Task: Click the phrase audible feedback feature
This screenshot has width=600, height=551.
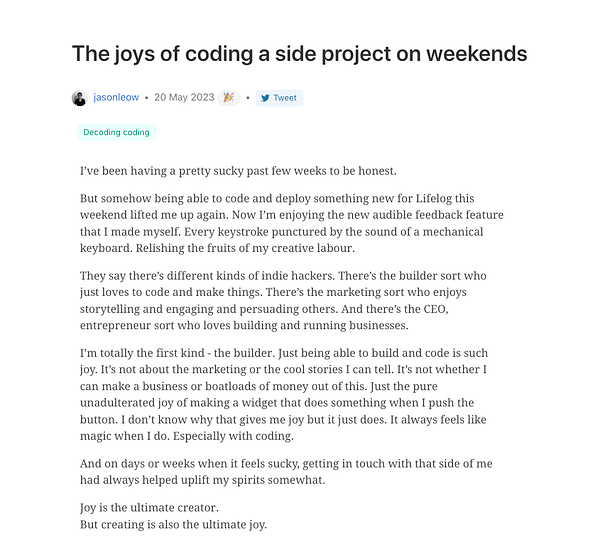Action: pos(438,215)
